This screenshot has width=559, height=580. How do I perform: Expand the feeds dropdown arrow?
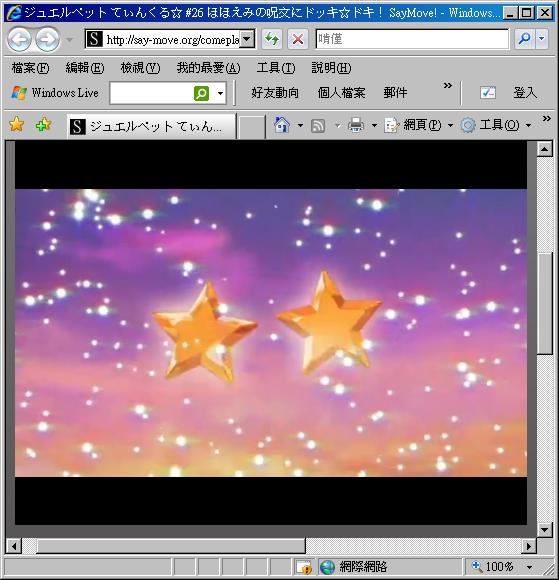pos(337,125)
